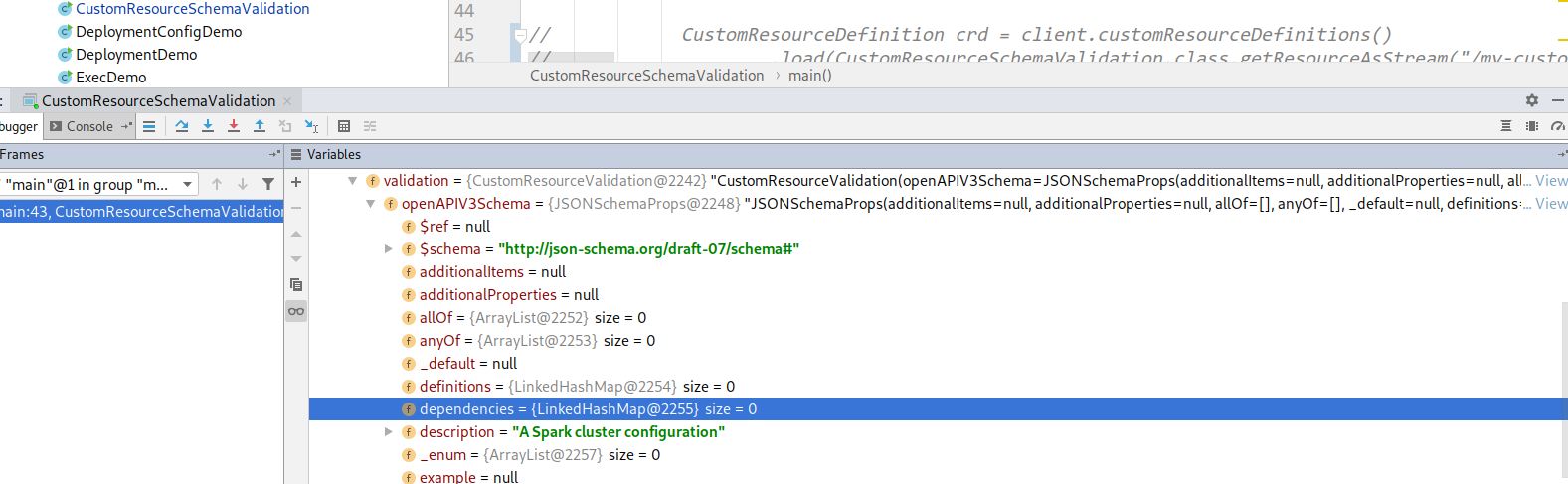Select DeploymentDemo in the project tree
1568x484 pixels.
click(136, 55)
